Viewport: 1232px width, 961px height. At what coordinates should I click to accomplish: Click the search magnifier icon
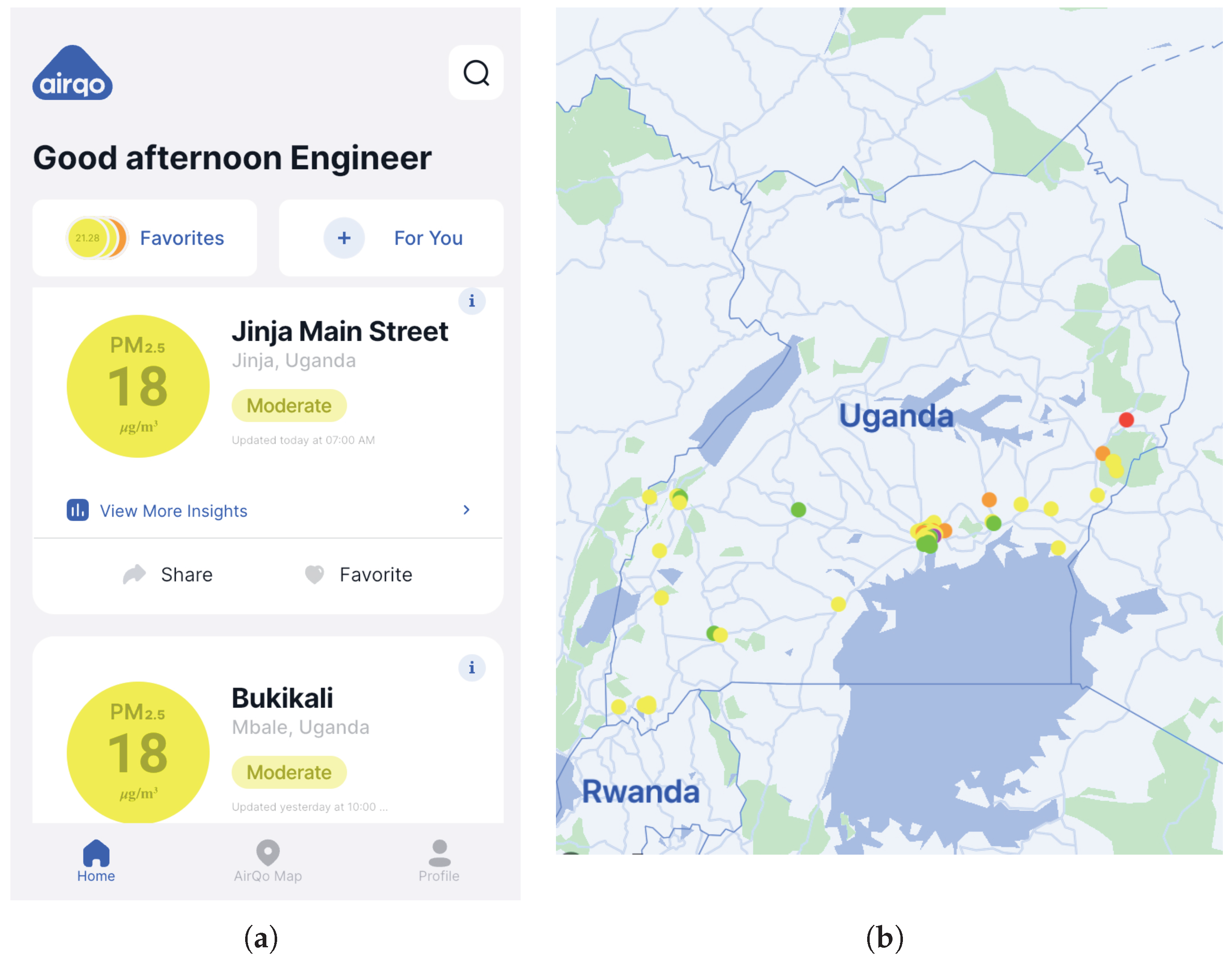[x=475, y=73]
